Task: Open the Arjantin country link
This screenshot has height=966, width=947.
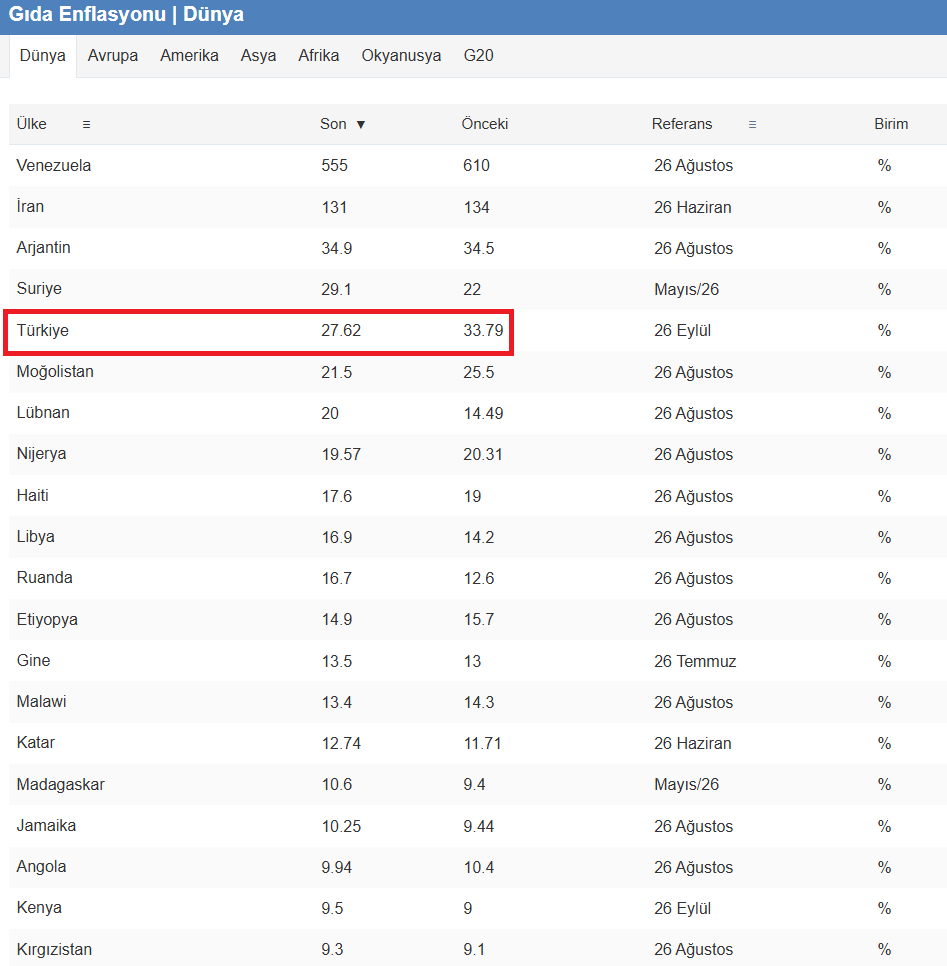Action: pyautogui.click(x=44, y=248)
